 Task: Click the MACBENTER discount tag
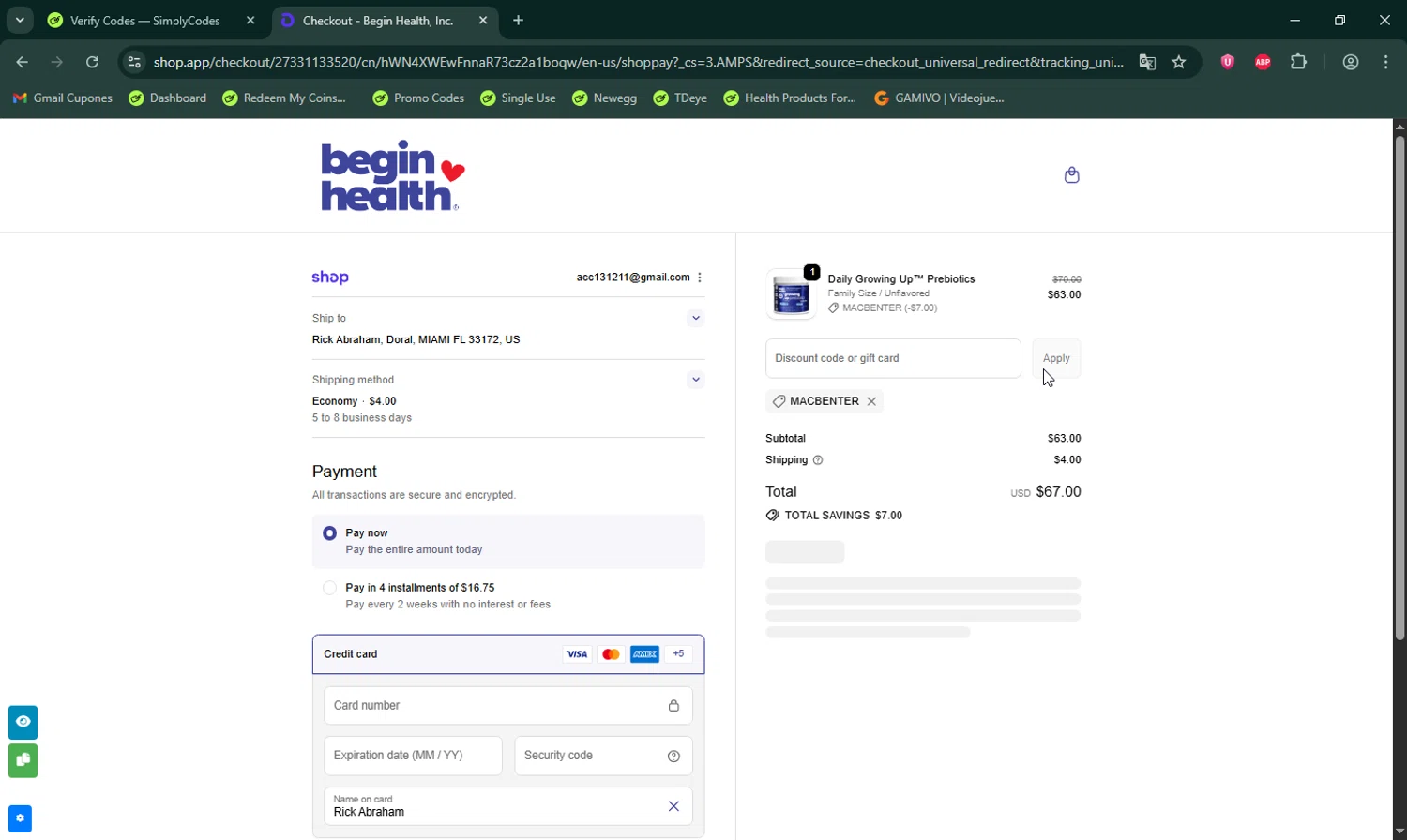pos(825,401)
